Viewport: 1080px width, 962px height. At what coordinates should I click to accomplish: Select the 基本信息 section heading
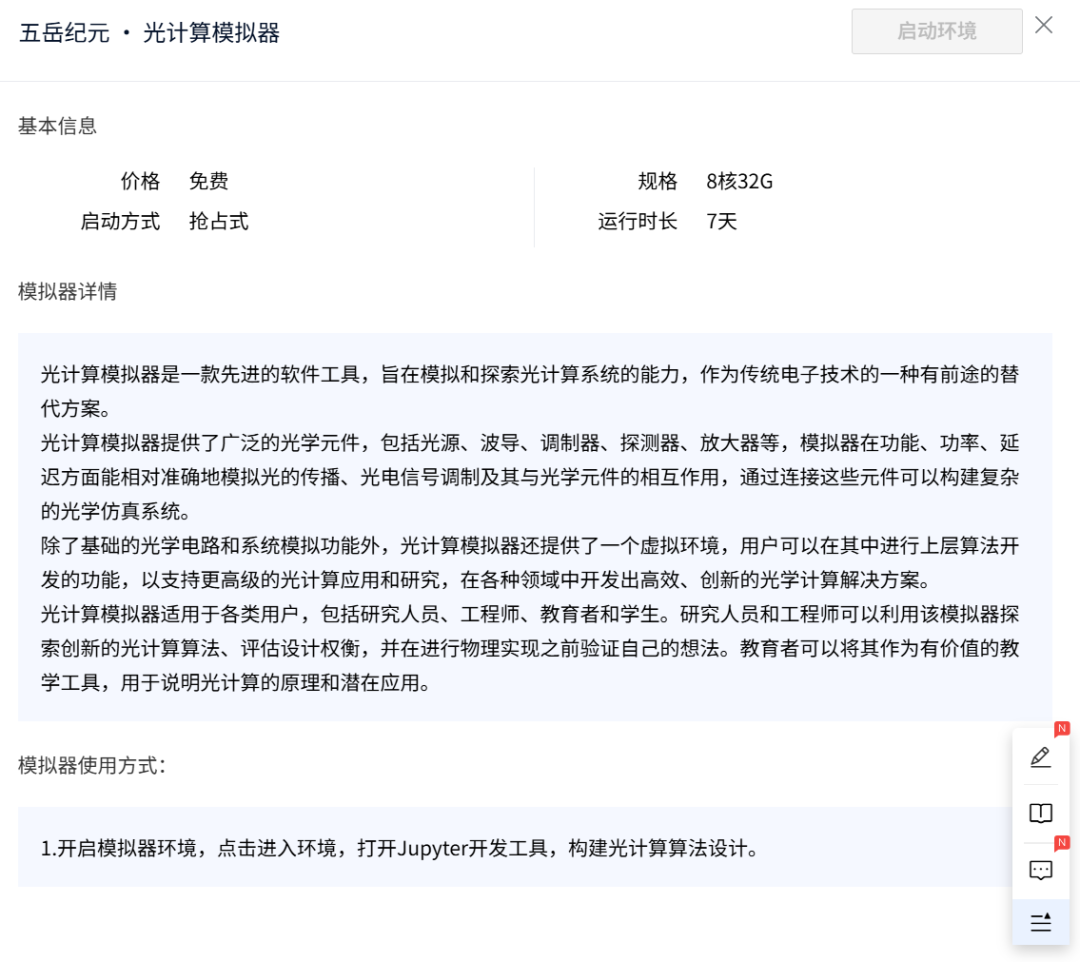pos(58,126)
